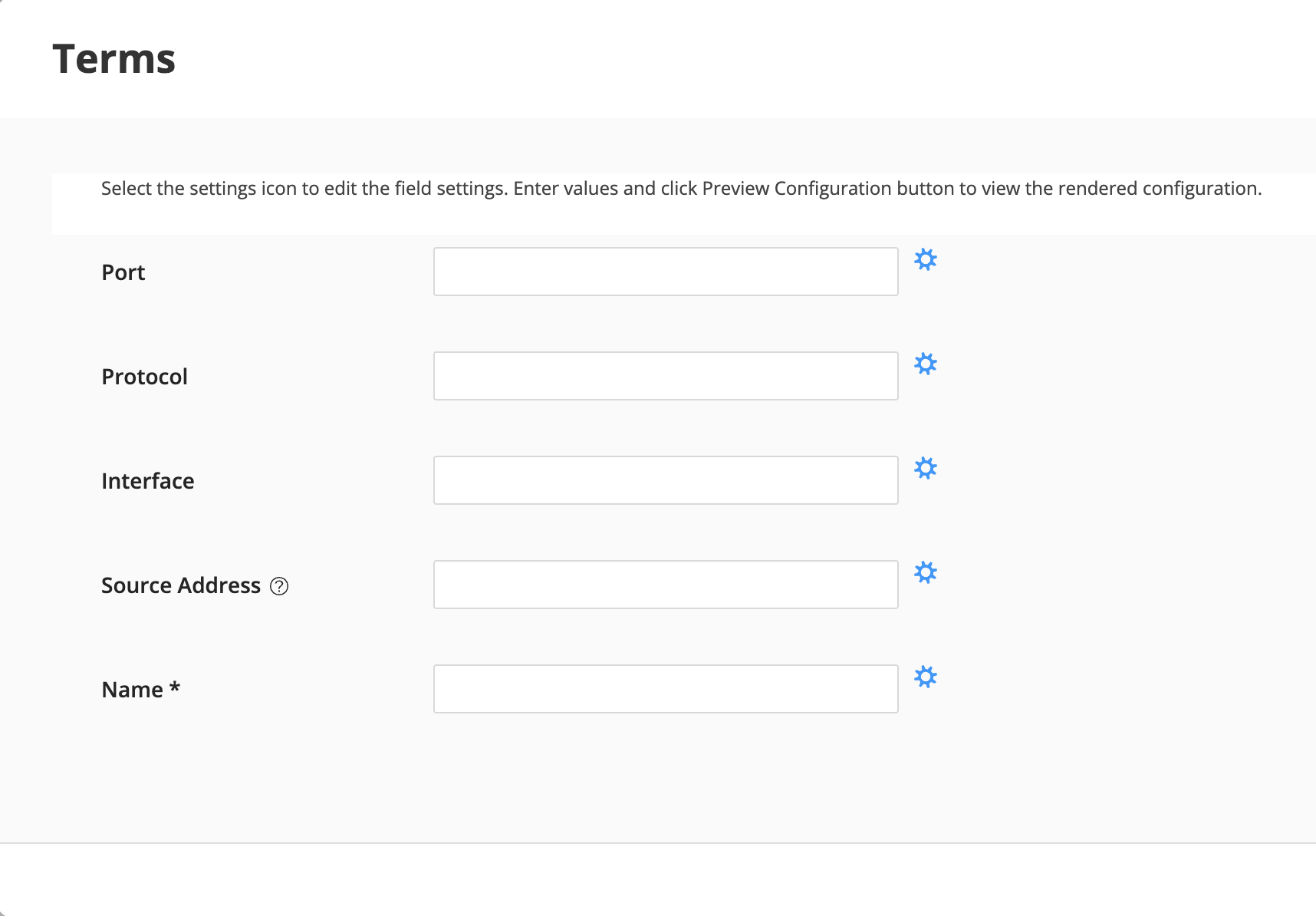The image size is (1316, 916).
Task: Select the Interface field label
Action: pos(147,480)
